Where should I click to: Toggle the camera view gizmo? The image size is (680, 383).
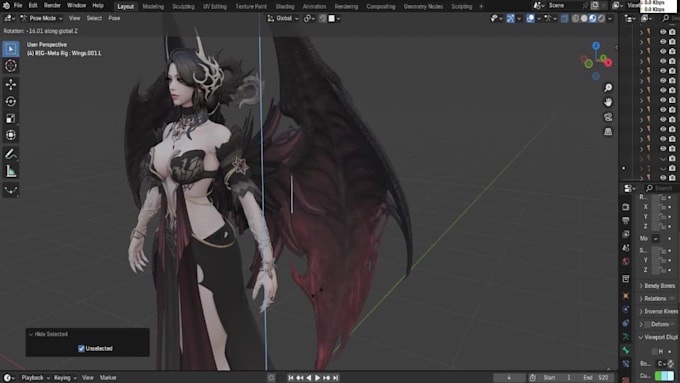[x=608, y=117]
